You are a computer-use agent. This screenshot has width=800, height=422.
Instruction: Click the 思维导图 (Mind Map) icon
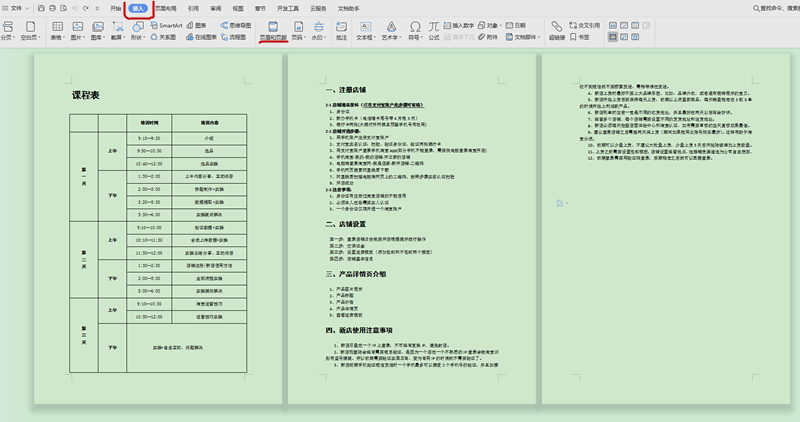click(236, 23)
